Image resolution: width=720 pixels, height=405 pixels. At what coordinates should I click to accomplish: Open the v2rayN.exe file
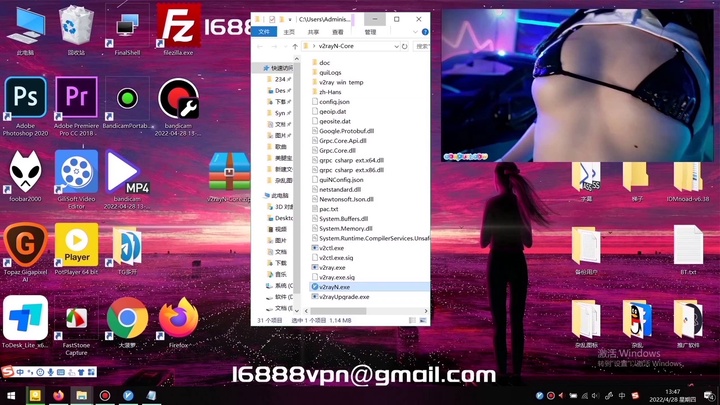click(x=330, y=286)
